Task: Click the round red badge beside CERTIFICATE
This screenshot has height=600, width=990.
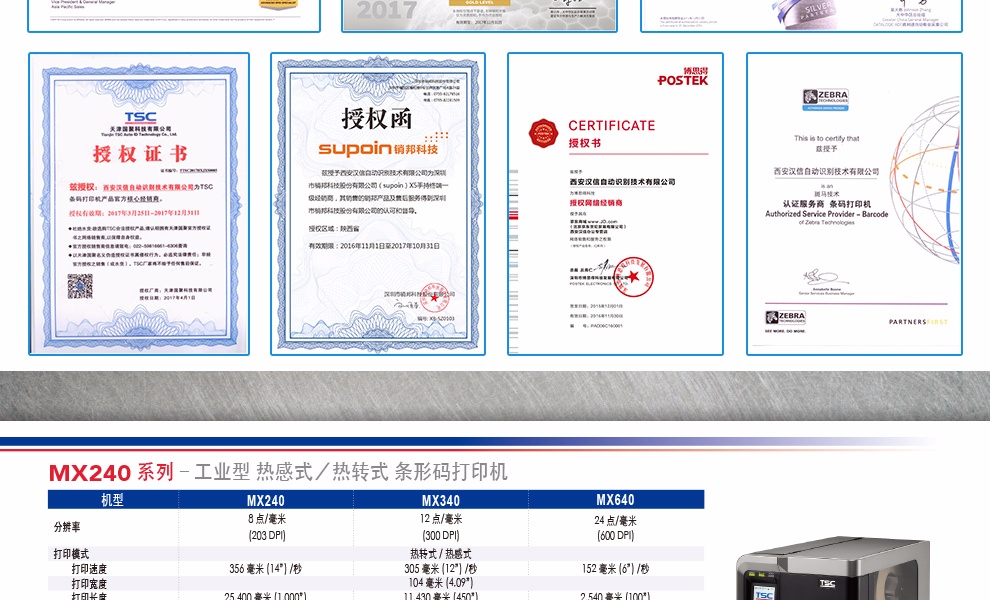Action: (x=543, y=133)
